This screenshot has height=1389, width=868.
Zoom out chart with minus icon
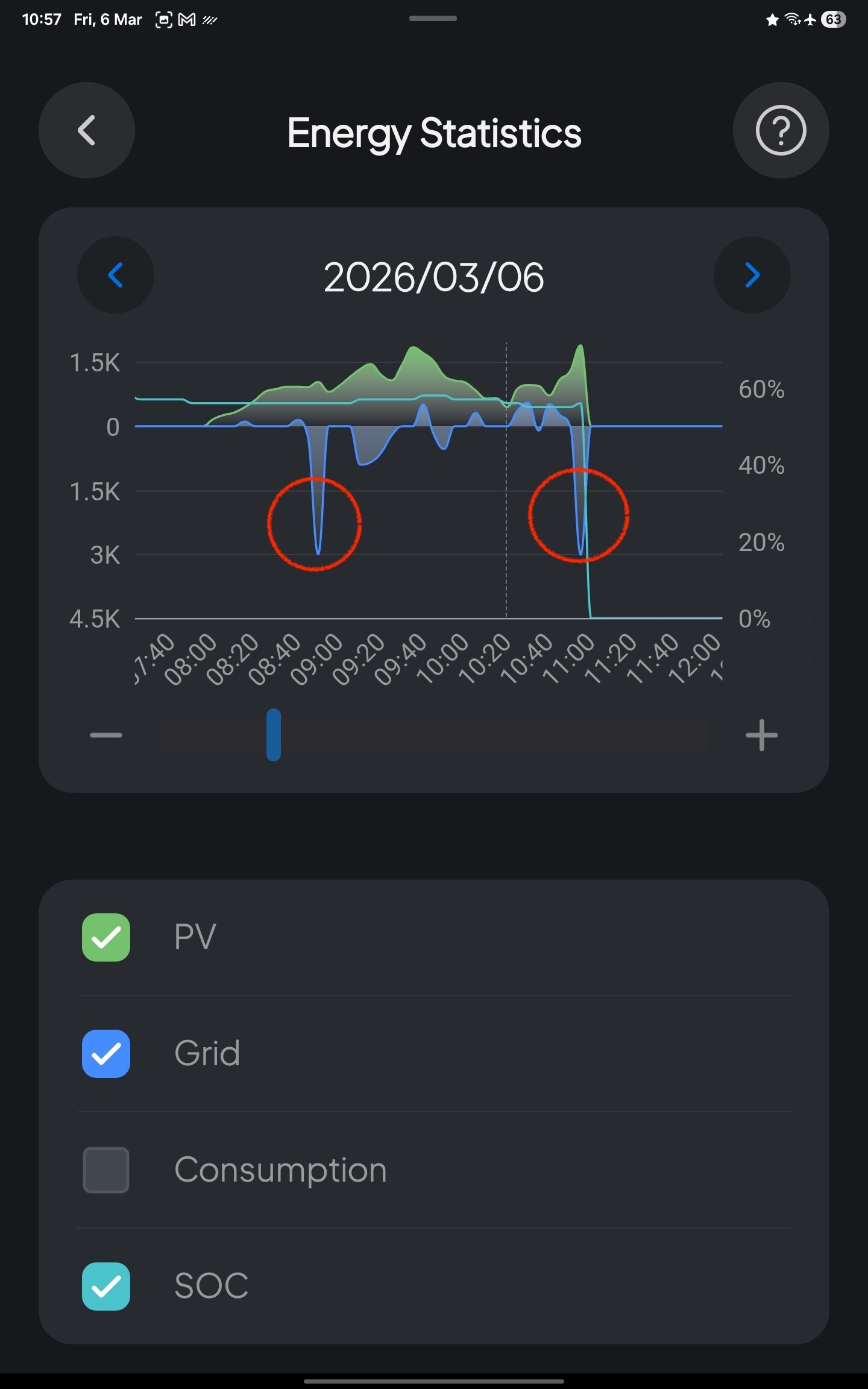(x=106, y=735)
